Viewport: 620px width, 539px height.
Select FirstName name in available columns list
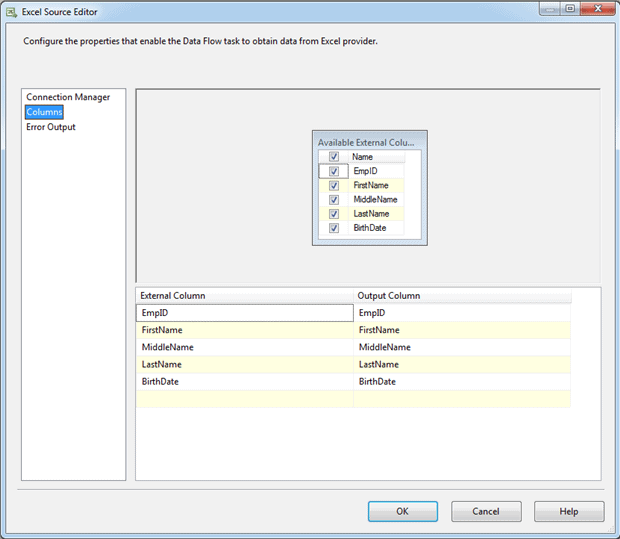(376, 185)
